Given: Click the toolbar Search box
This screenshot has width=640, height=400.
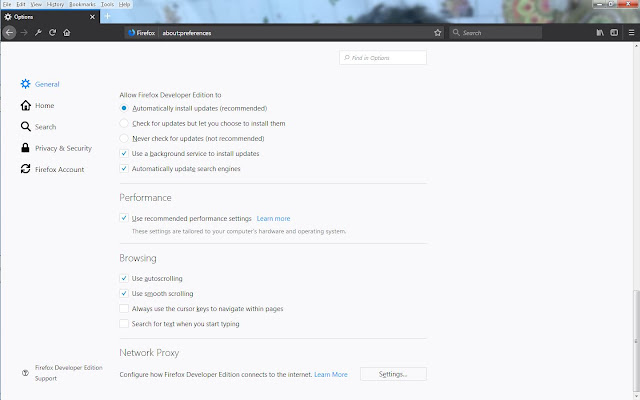Looking at the screenshot, I should 496,33.
